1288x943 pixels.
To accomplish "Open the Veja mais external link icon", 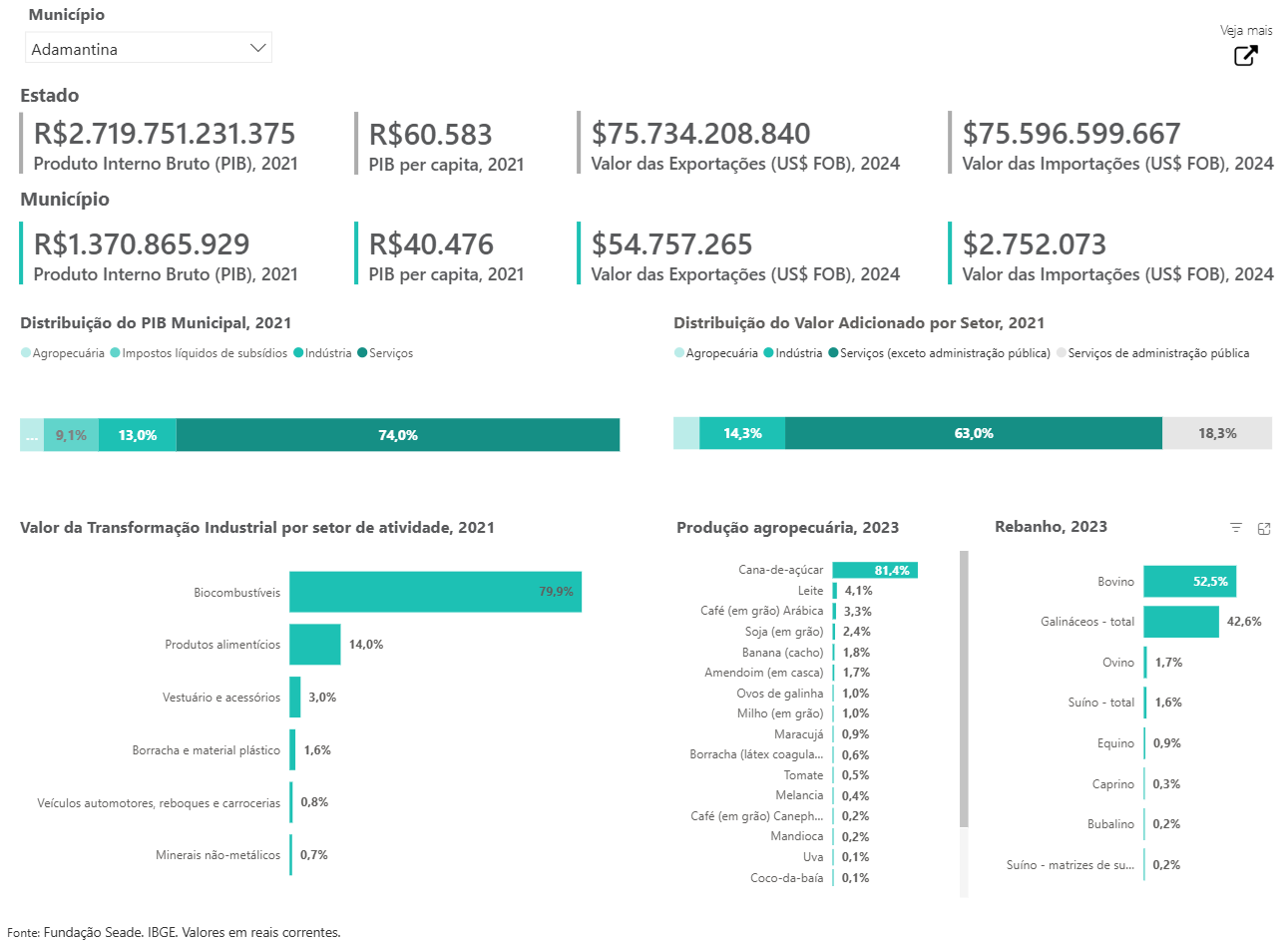I will 1245,56.
